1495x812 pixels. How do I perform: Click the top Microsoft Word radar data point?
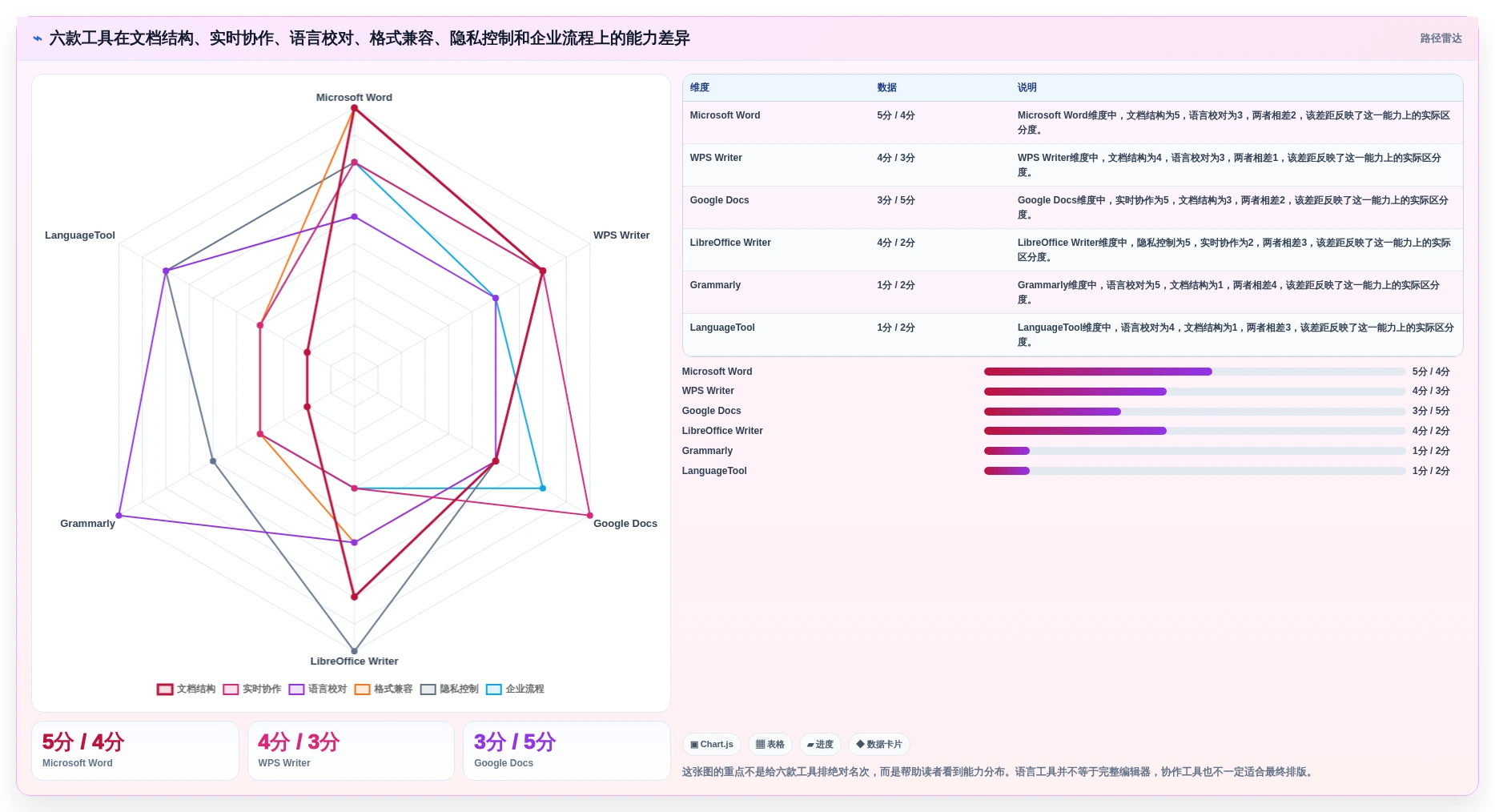354,108
